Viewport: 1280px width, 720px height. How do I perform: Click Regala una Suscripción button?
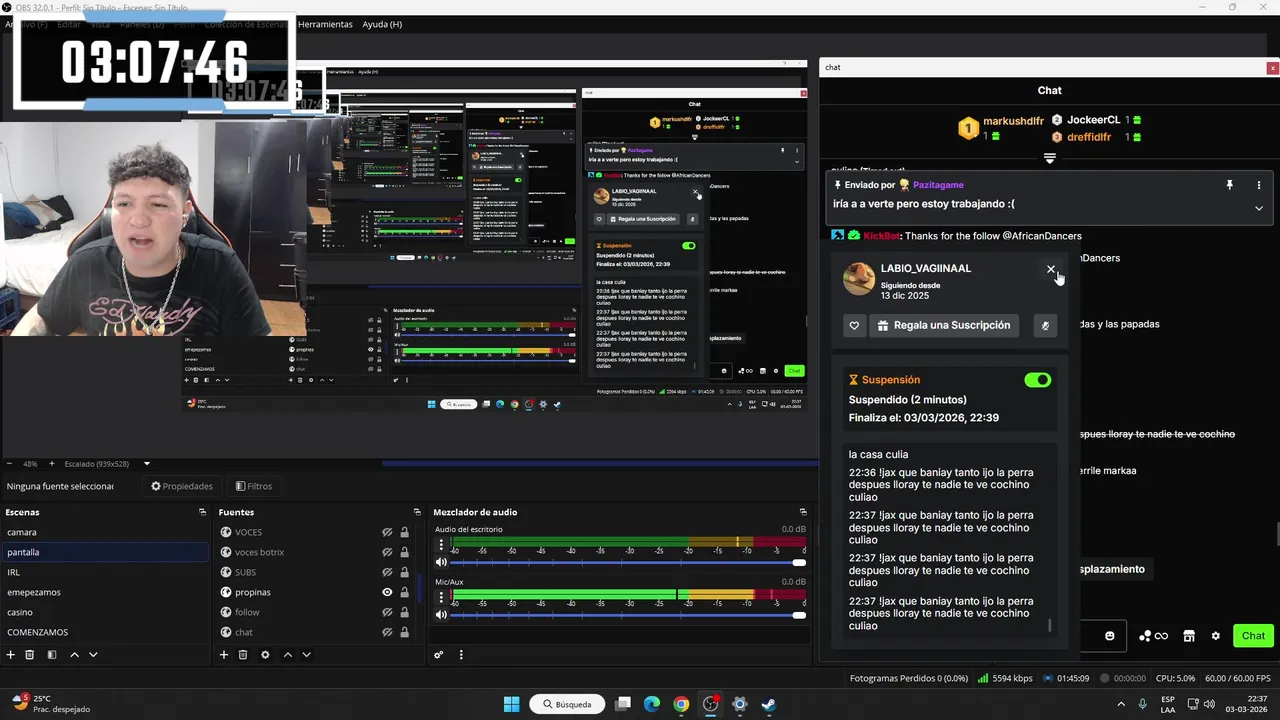(943, 325)
